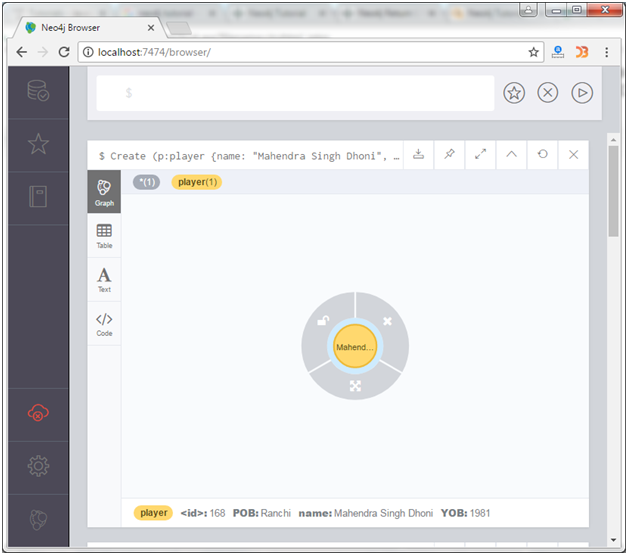This screenshot has height=555, width=628.
Task: Close the Create query result frame
Action: pos(574,155)
